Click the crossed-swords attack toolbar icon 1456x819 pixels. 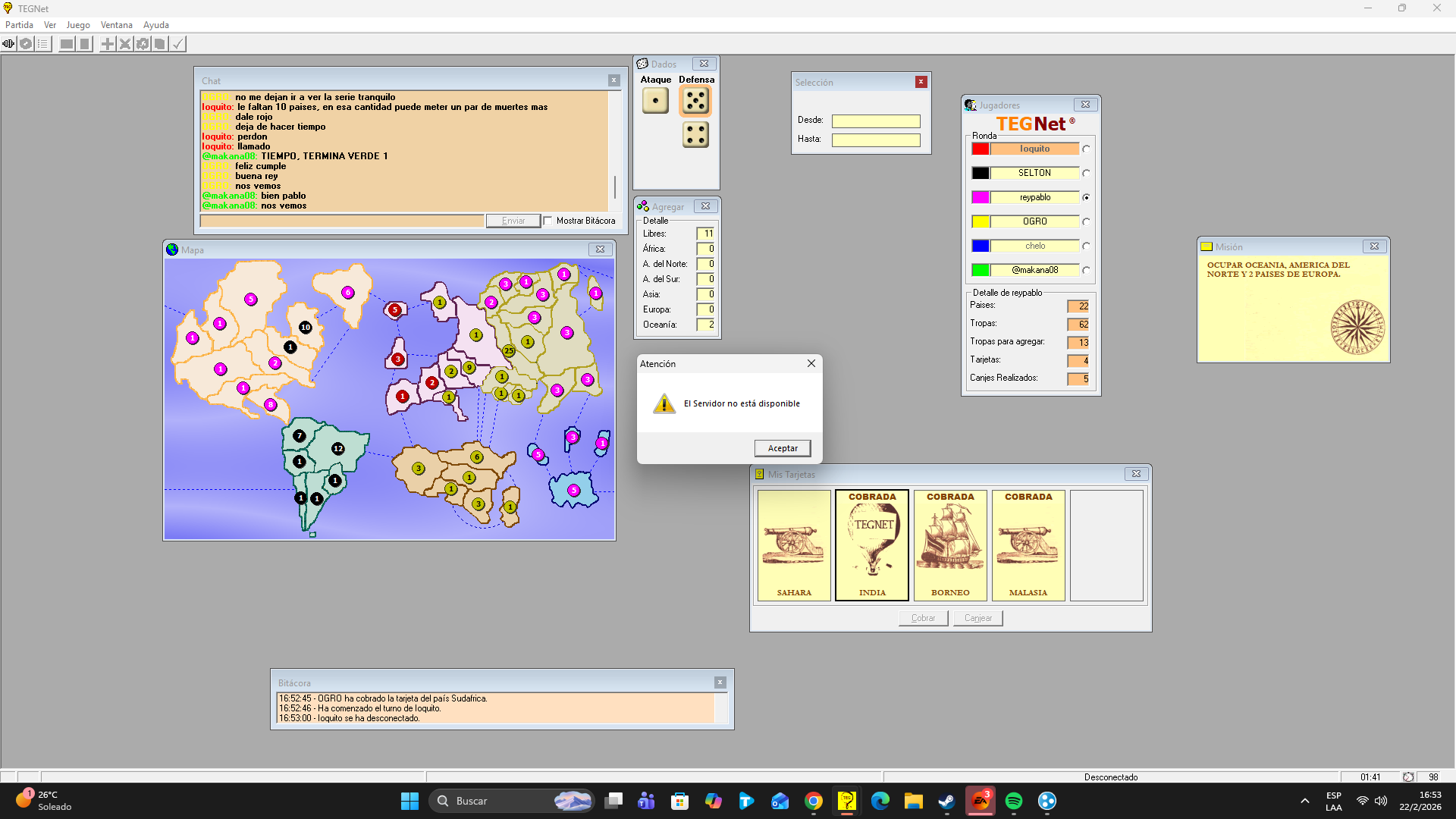tap(125, 44)
